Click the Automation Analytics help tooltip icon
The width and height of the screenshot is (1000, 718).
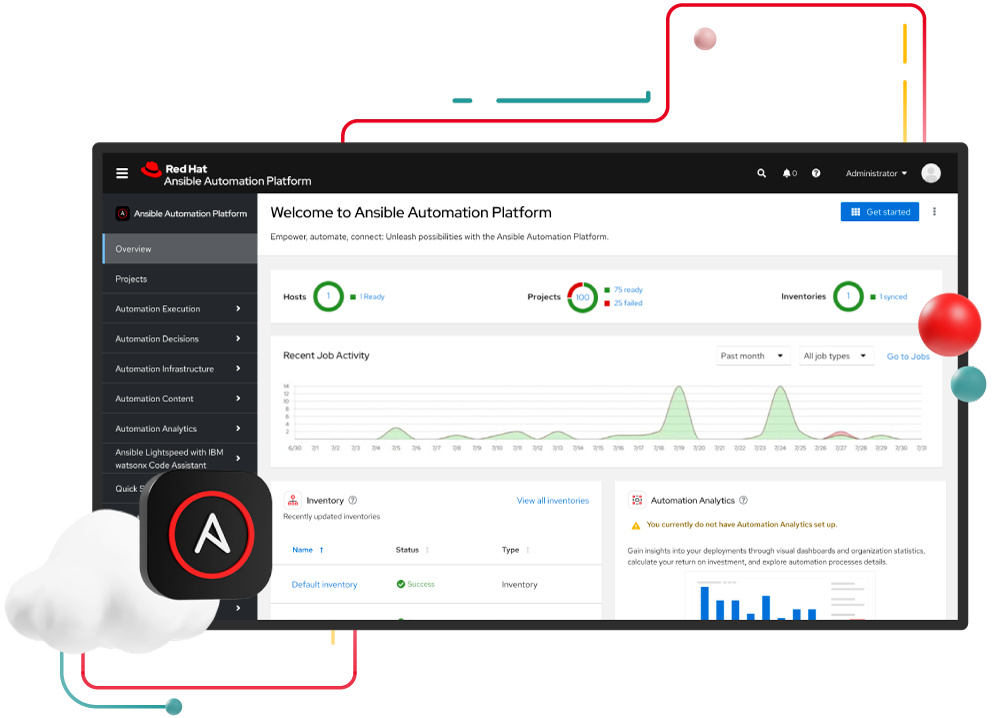pyautogui.click(x=743, y=500)
